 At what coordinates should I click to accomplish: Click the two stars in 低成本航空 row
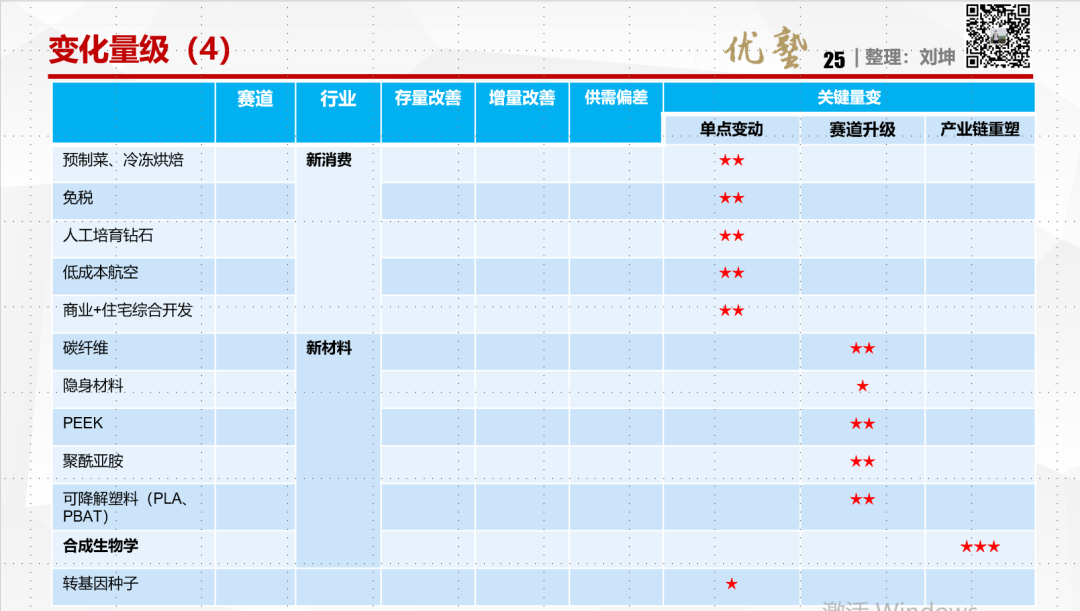pyautogui.click(x=731, y=273)
